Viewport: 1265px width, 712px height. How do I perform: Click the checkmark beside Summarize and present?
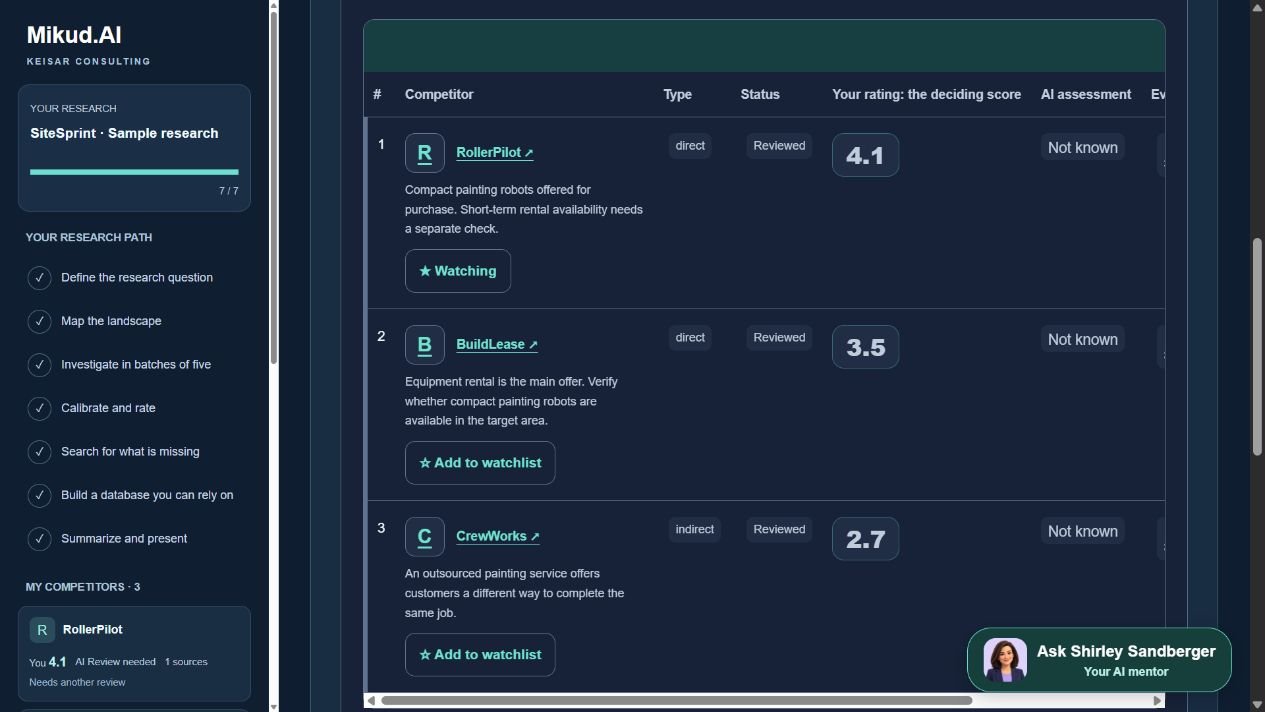point(39,539)
